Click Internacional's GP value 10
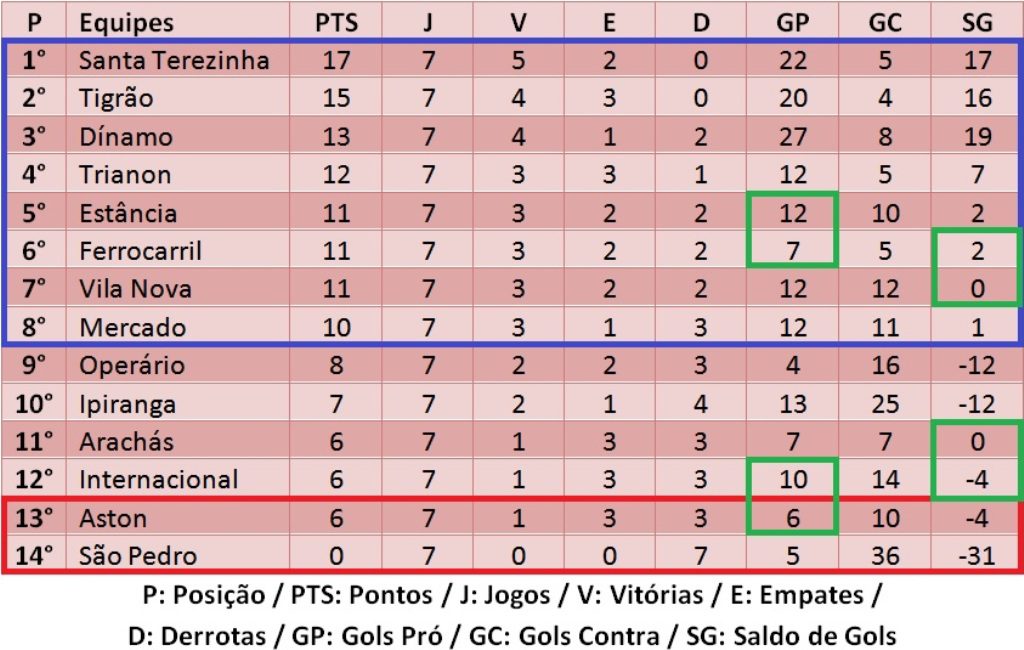Screen dimensions: 1024x650 [793, 480]
